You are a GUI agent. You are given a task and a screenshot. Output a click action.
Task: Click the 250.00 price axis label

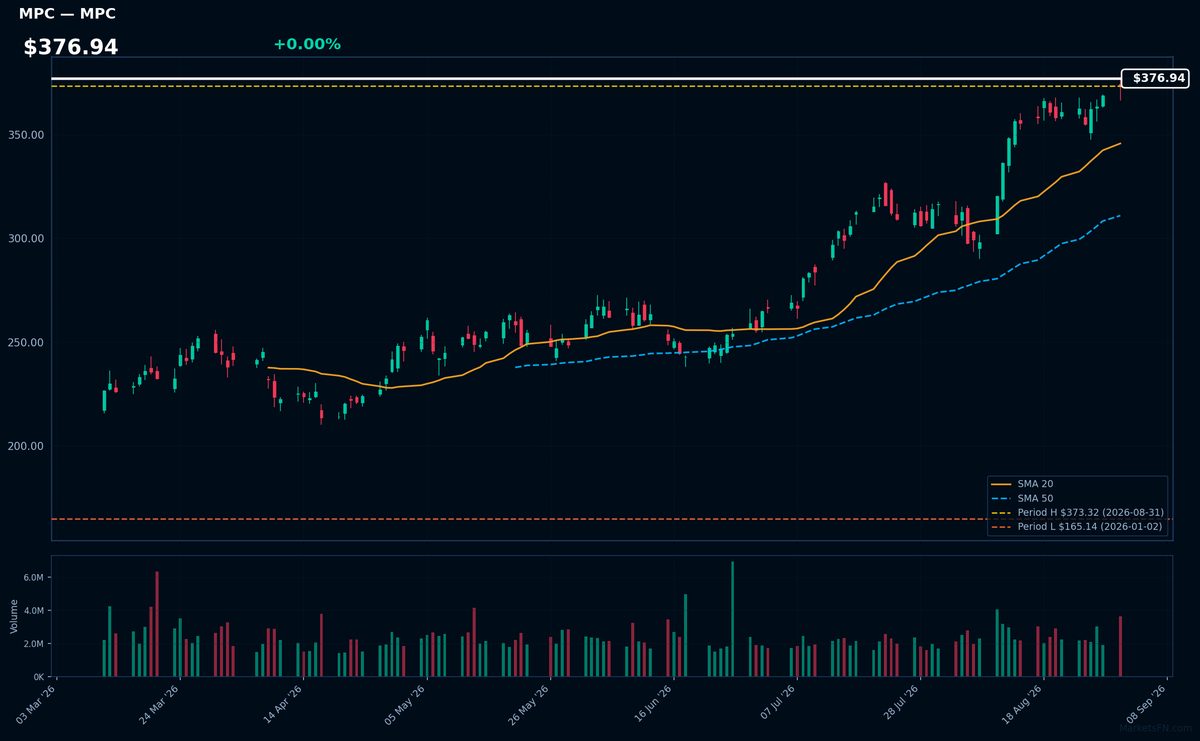tap(27, 343)
